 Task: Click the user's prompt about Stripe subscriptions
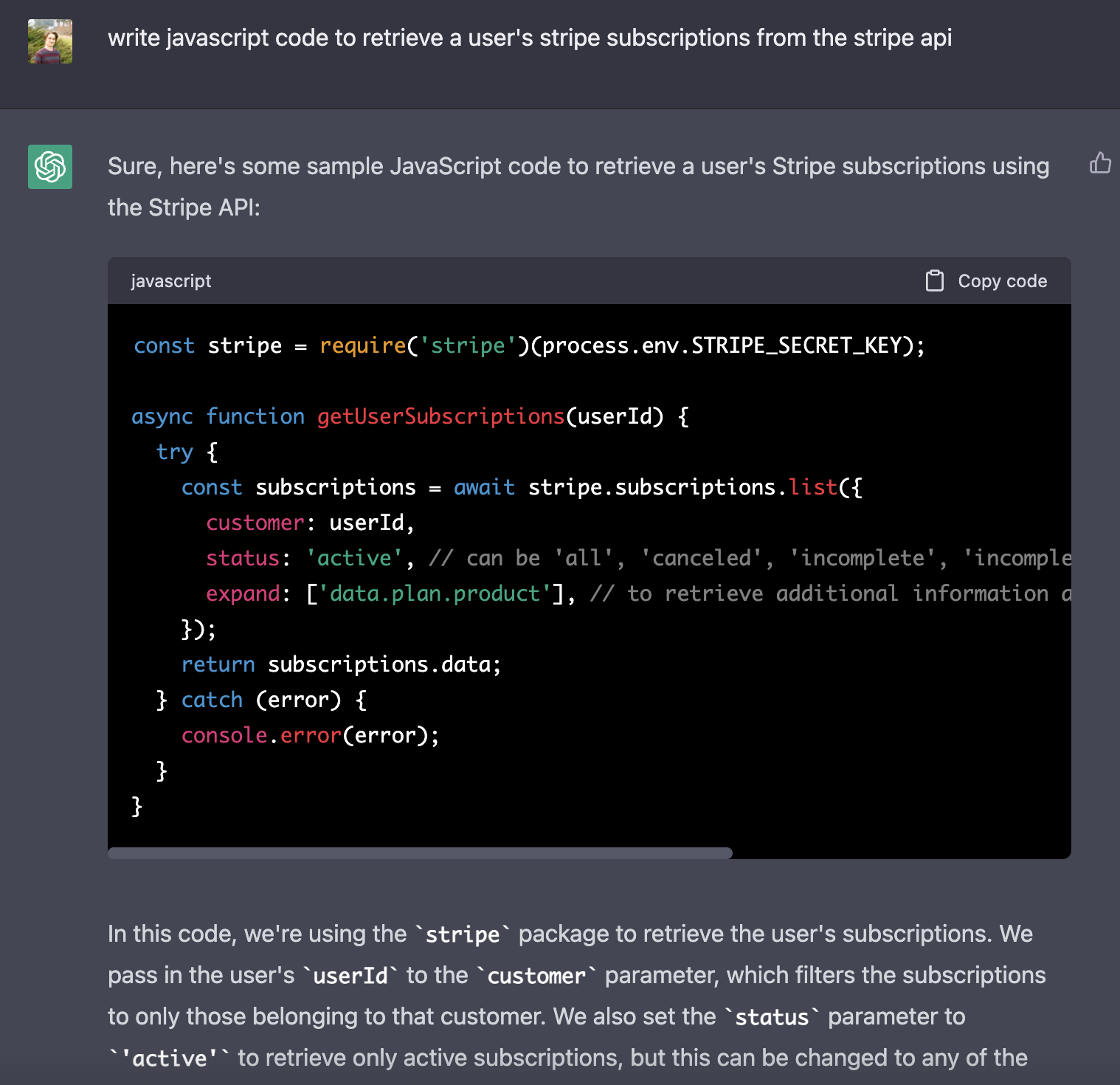point(529,38)
